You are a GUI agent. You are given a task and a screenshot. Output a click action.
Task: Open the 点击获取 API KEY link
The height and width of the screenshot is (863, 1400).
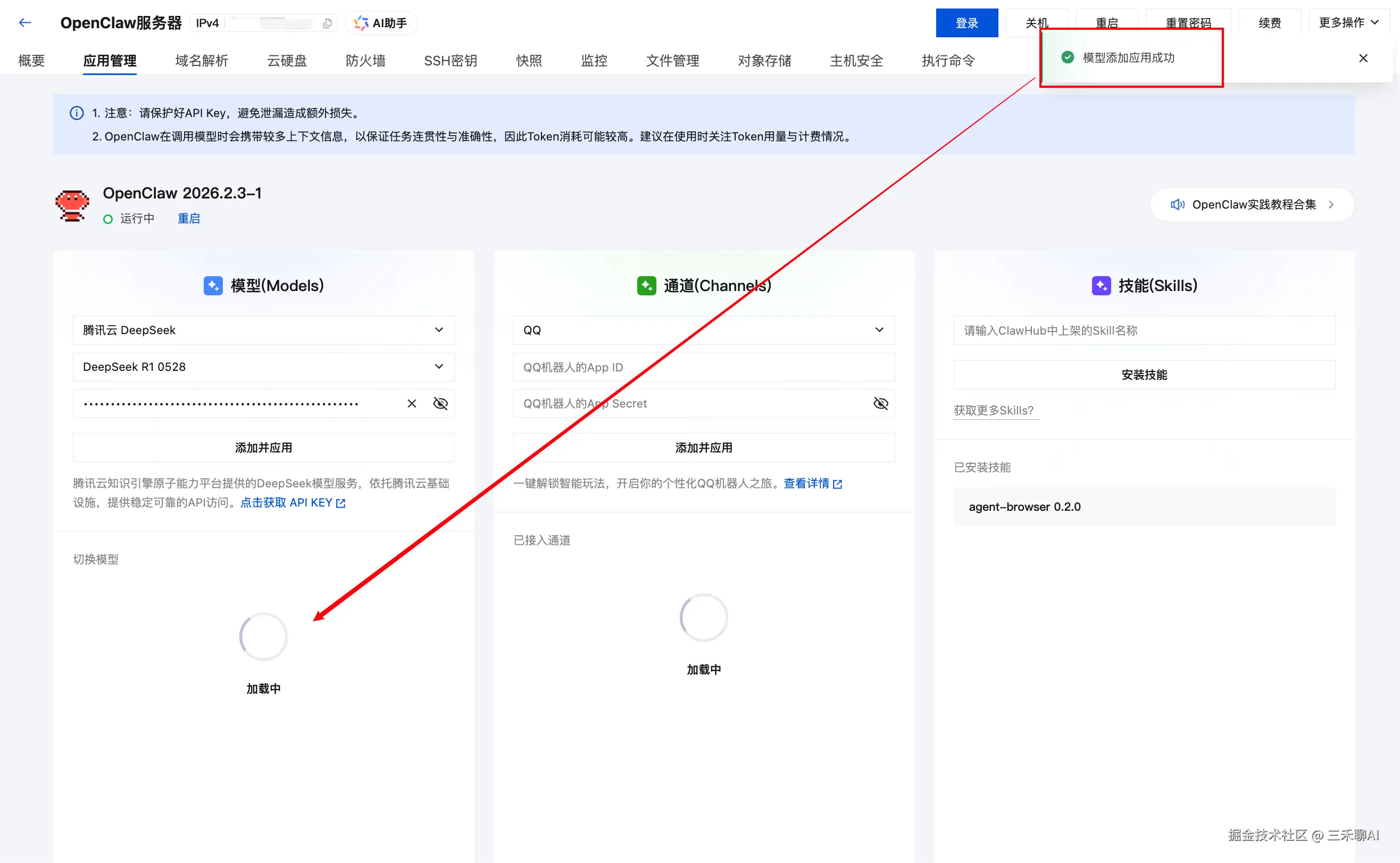[292, 502]
